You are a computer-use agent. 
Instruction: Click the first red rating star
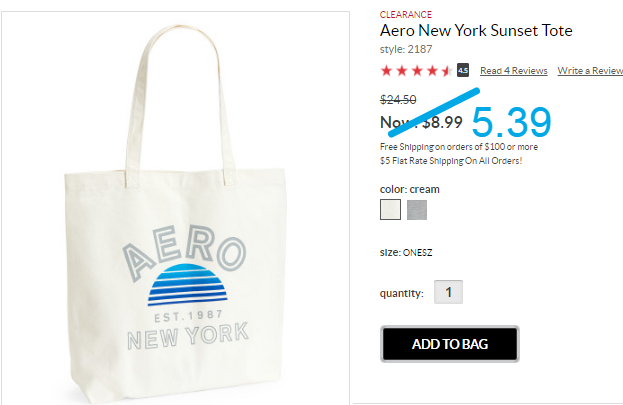click(x=386, y=71)
